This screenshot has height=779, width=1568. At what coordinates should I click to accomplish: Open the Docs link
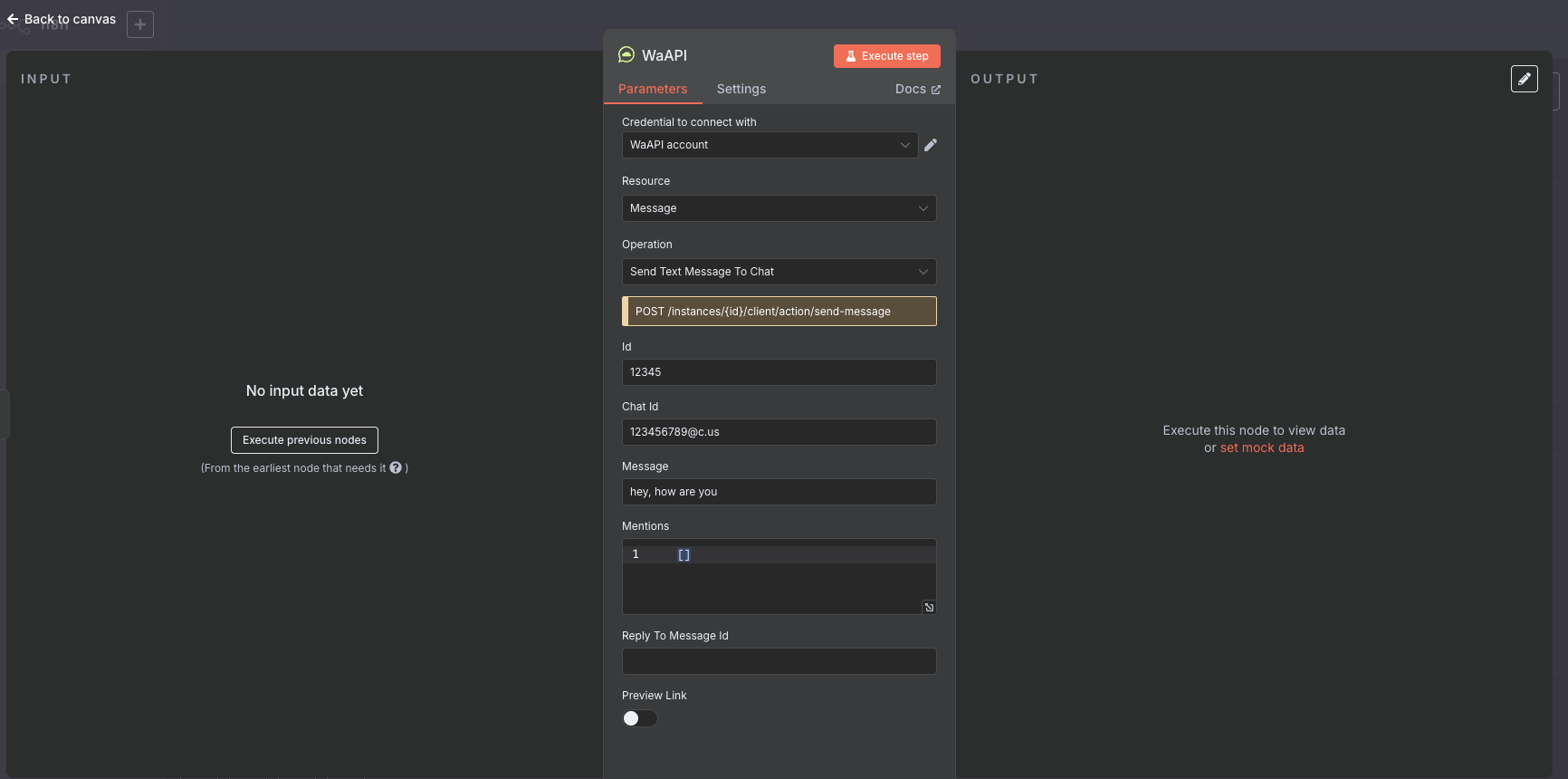click(918, 89)
